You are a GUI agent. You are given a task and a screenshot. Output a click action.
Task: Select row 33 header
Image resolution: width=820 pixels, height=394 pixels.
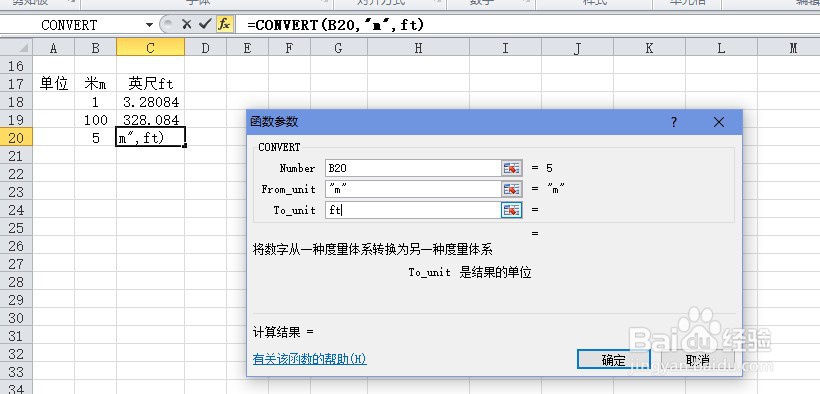[x=16, y=372]
